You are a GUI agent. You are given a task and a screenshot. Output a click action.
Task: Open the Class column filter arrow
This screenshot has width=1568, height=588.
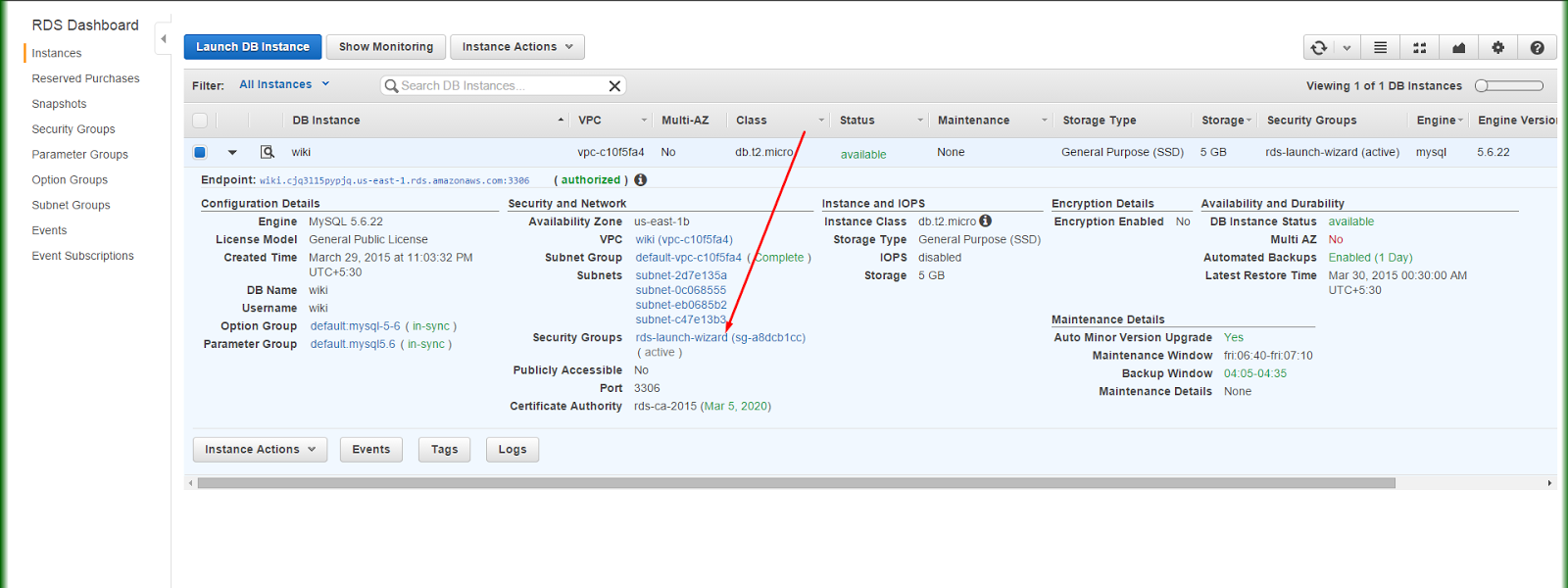pos(821,121)
